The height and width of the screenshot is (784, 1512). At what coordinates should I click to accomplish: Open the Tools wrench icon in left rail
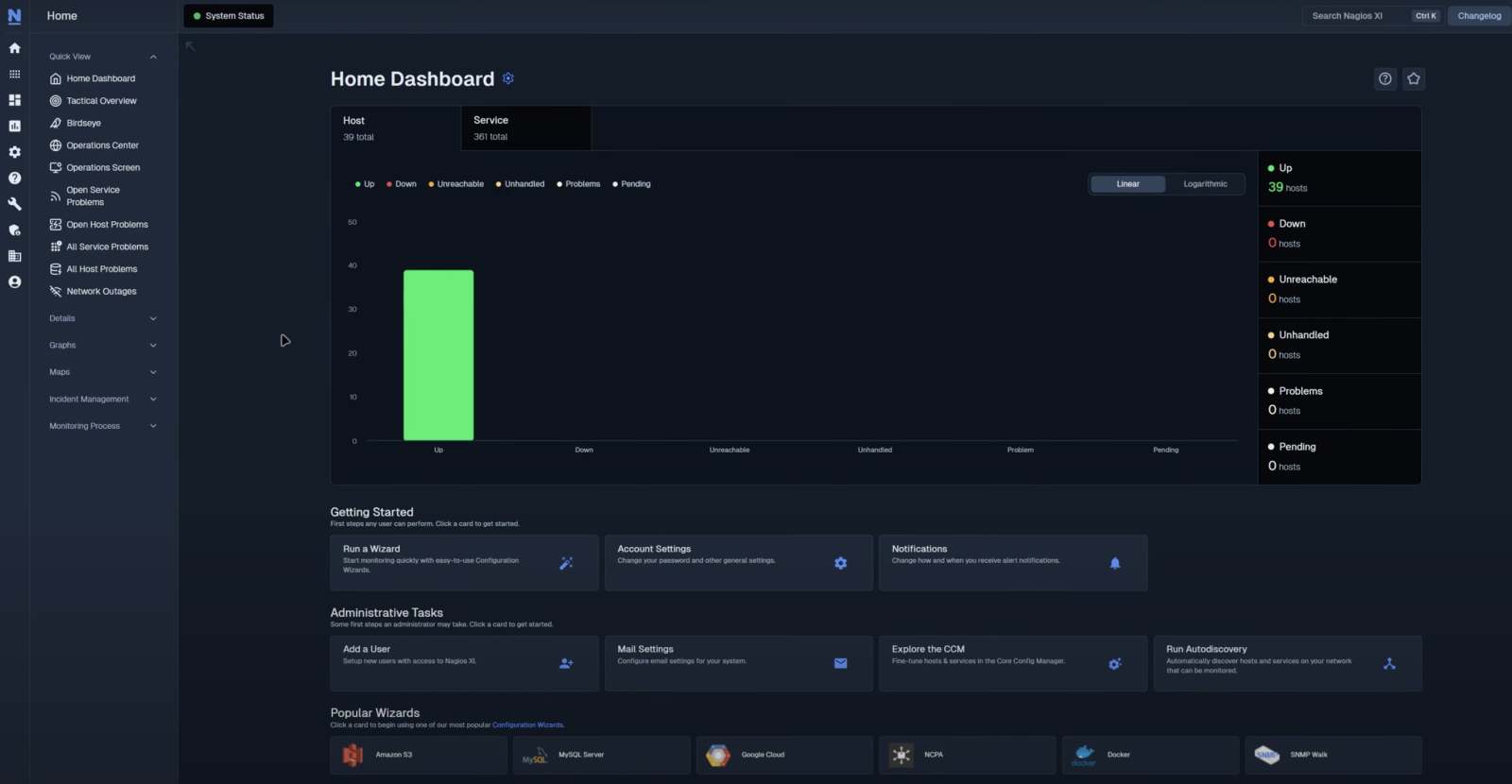point(14,204)
